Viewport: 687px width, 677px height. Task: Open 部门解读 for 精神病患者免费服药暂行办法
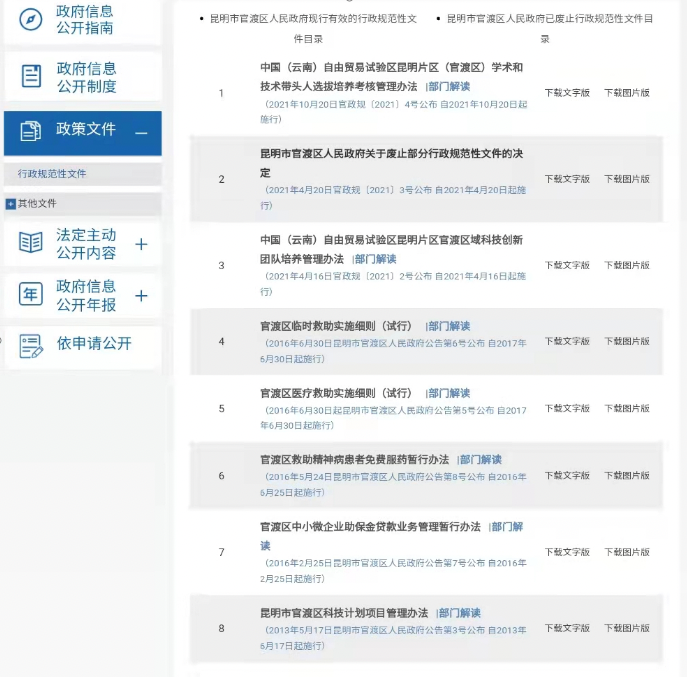tap(481, 460)
